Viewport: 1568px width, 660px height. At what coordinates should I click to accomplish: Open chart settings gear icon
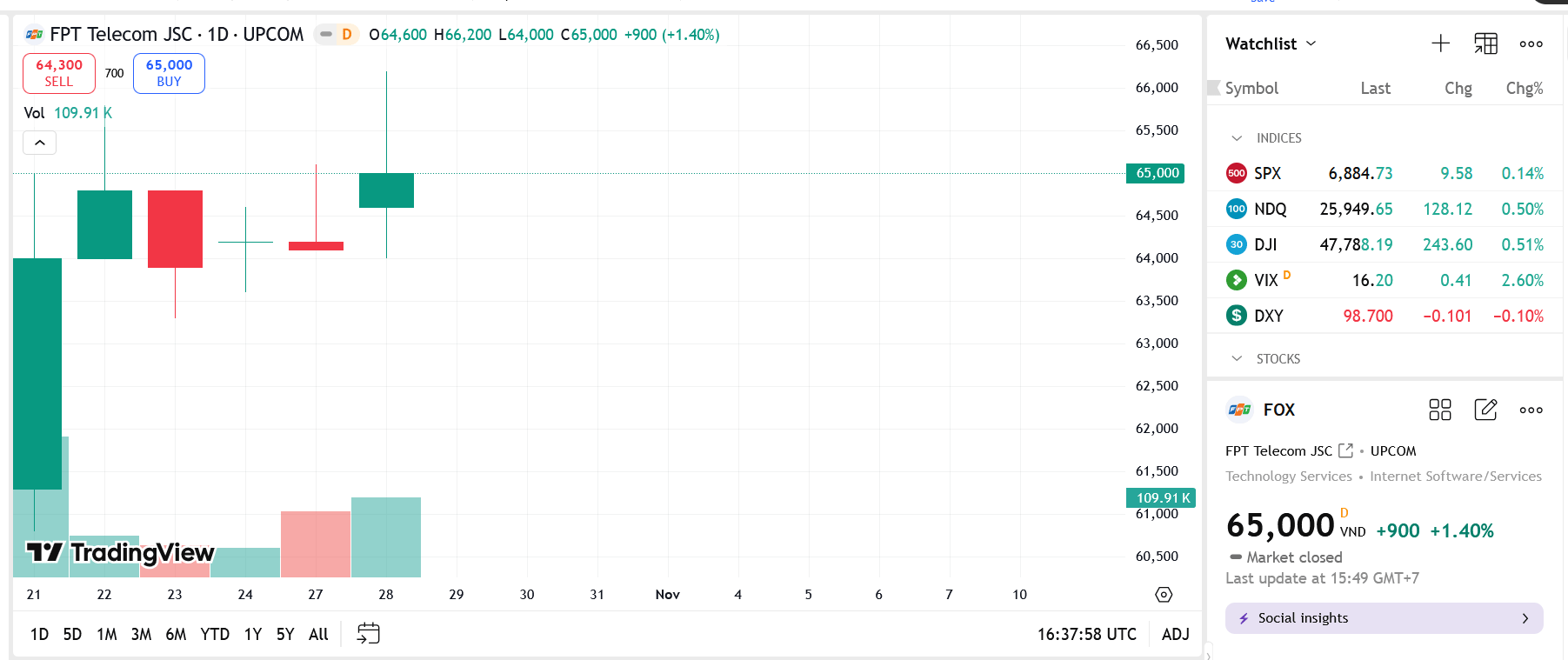[x=1164, y=595]
